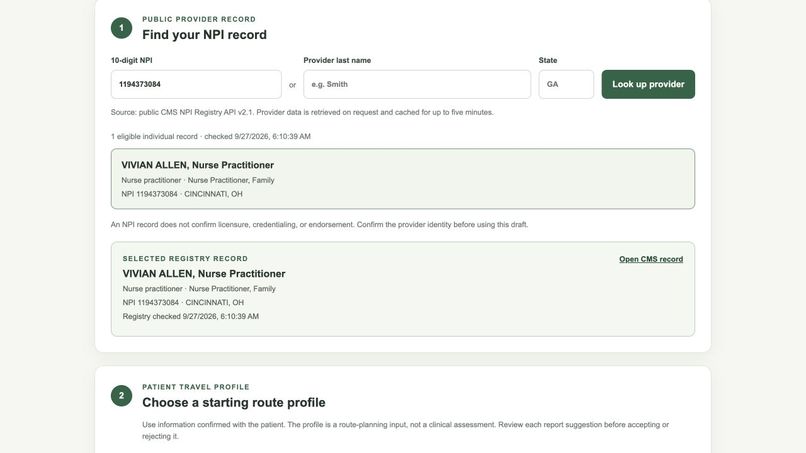Click the State field label
Image resolution: width=806 pixels, height=453 pixels.
click(548, 60)
